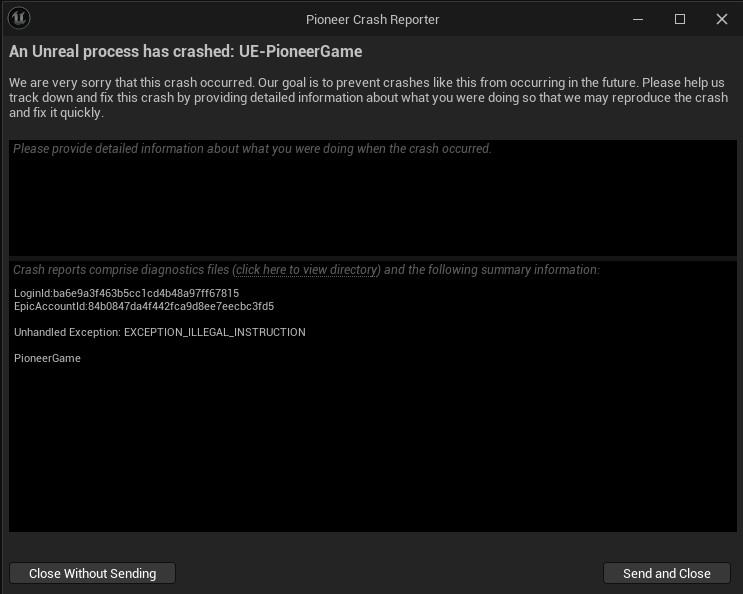Image resolution: width=743 pixels, height=594 pixels.
Task: Click the Unreal Engine logo in title bar
Action: [18, 19]
